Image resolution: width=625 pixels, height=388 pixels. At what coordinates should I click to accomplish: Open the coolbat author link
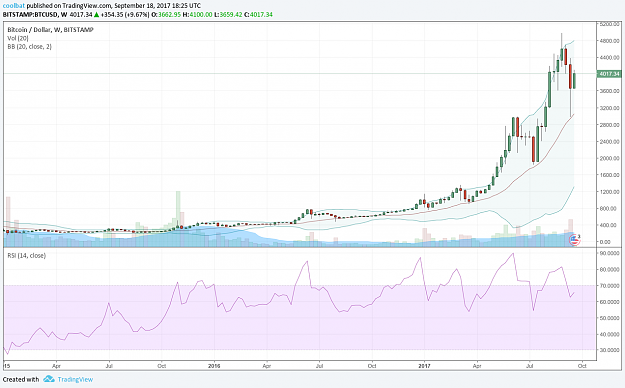14,6
